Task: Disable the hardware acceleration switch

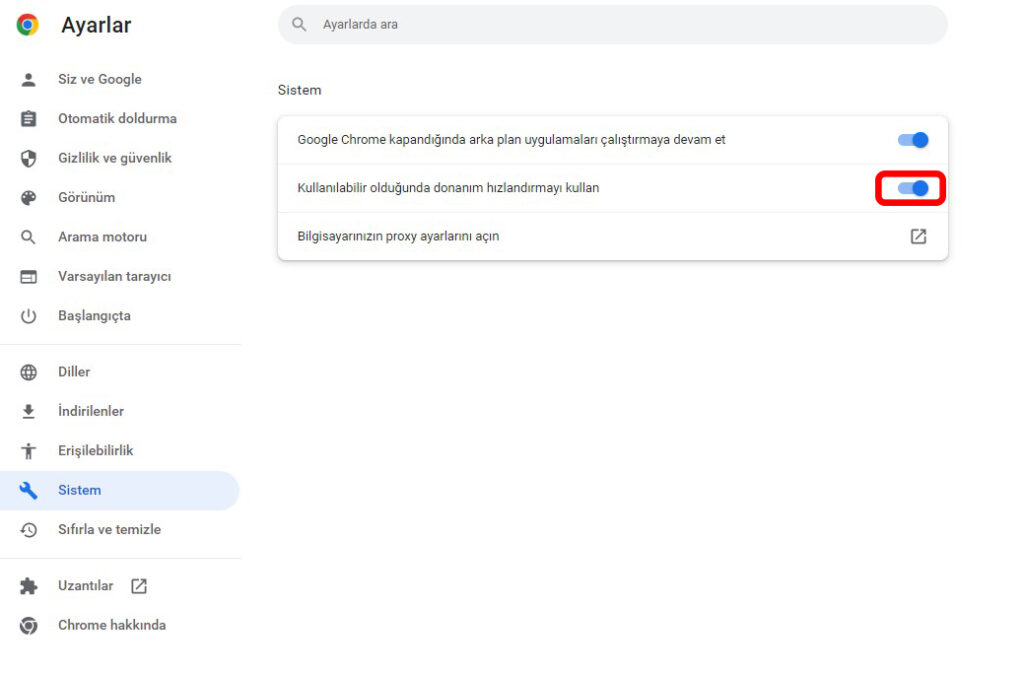Action: tap(913, 188)
